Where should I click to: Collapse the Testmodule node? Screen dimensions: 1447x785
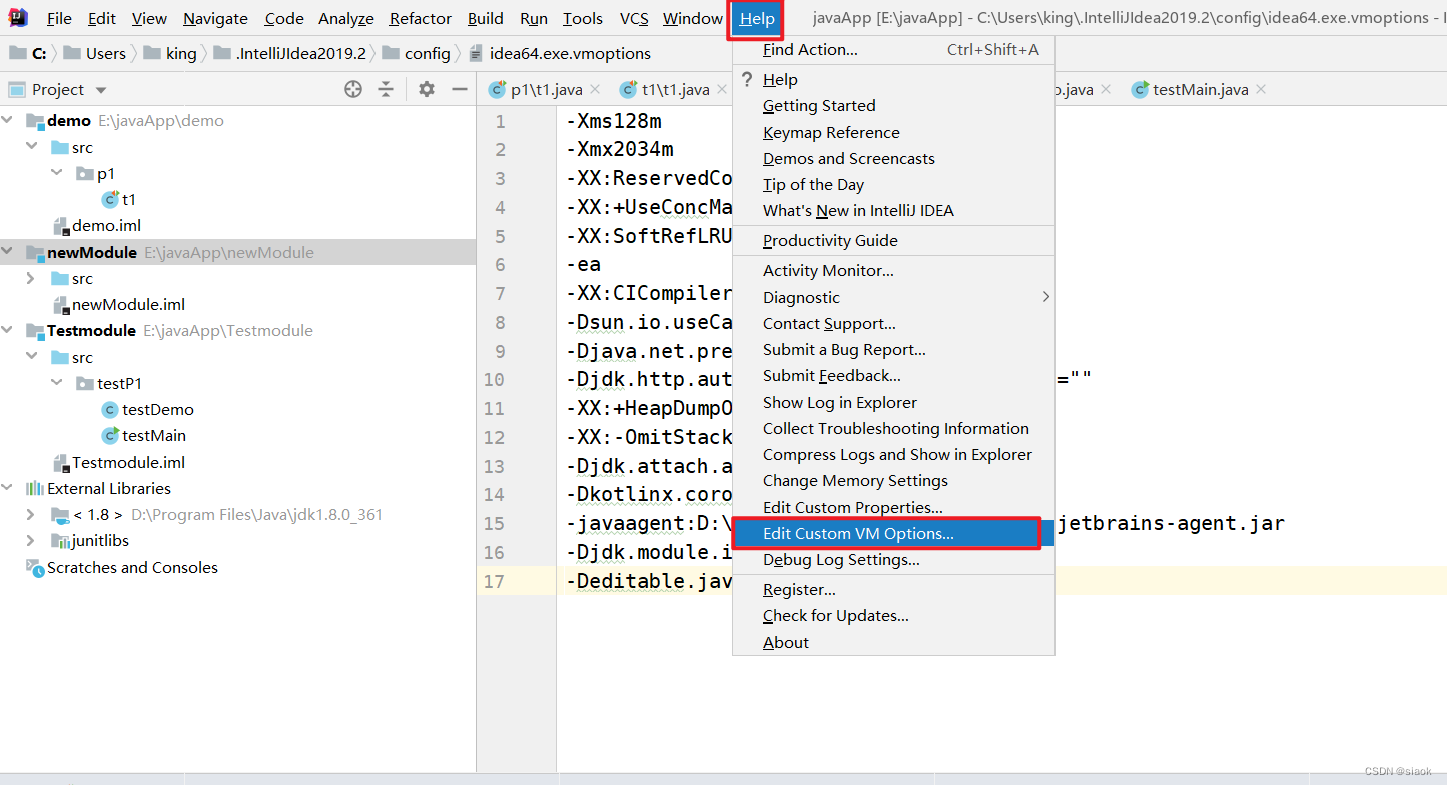[x=8, y=330]
